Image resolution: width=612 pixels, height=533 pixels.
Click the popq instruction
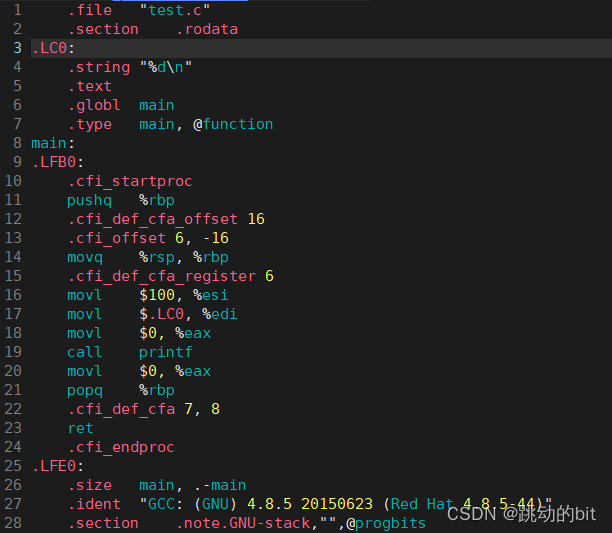pyautogui.click(x=85, y=390)
